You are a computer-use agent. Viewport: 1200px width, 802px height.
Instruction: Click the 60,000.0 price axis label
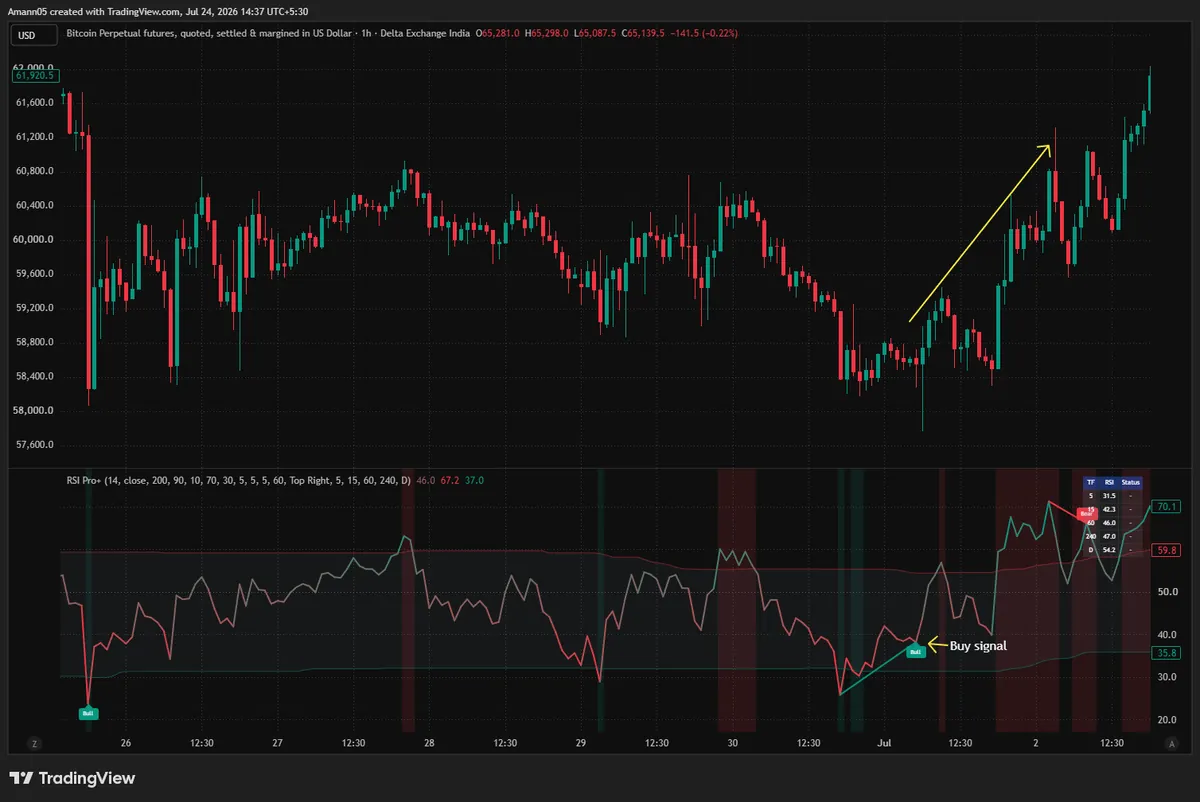(34, 240)
